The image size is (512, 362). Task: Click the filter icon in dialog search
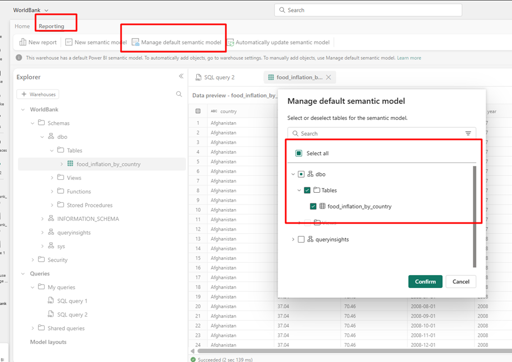[x=468, y=133]
